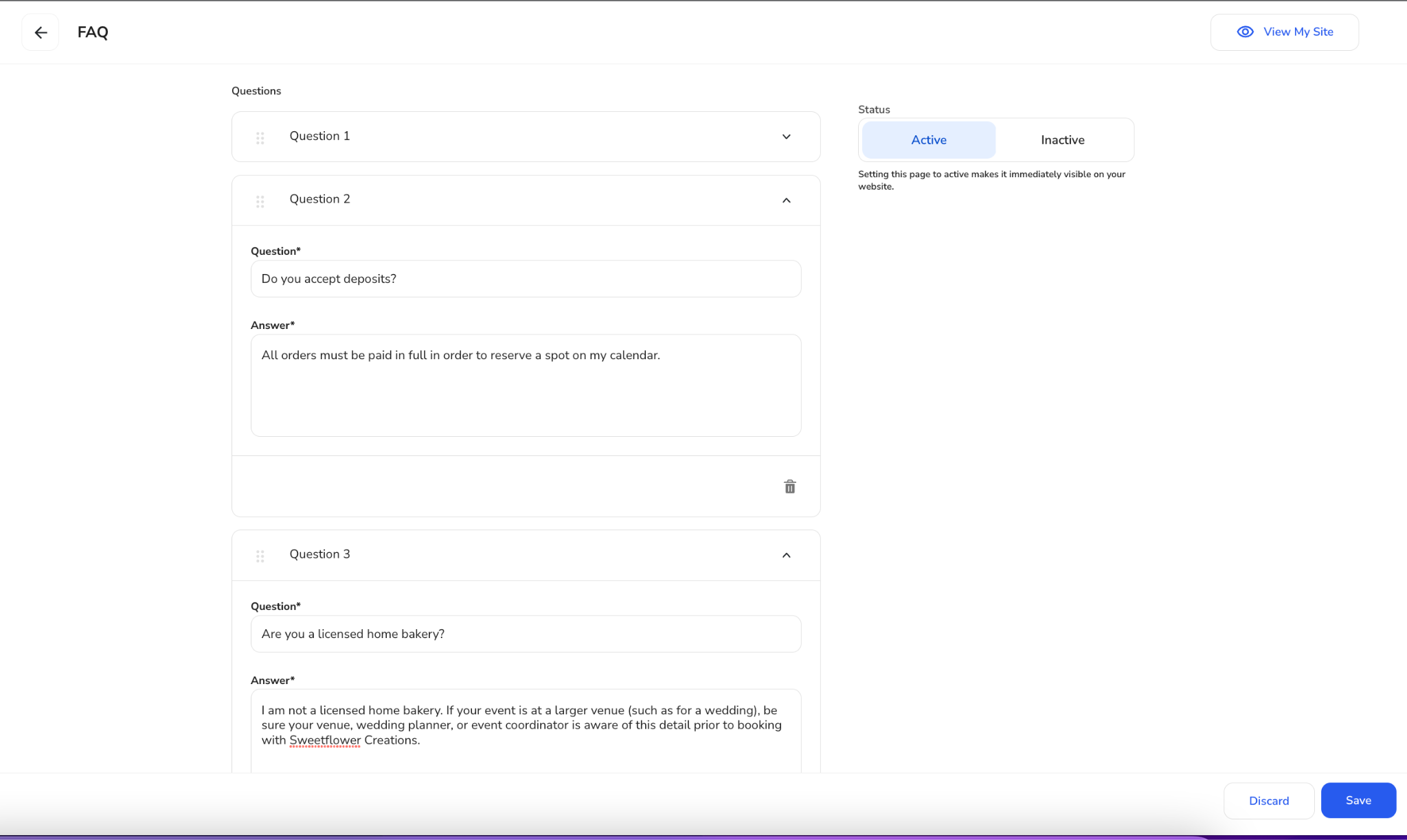This screenshot has width=1407, height=840.
Task: Click the FAQ page title
Action: pos(93,32)
